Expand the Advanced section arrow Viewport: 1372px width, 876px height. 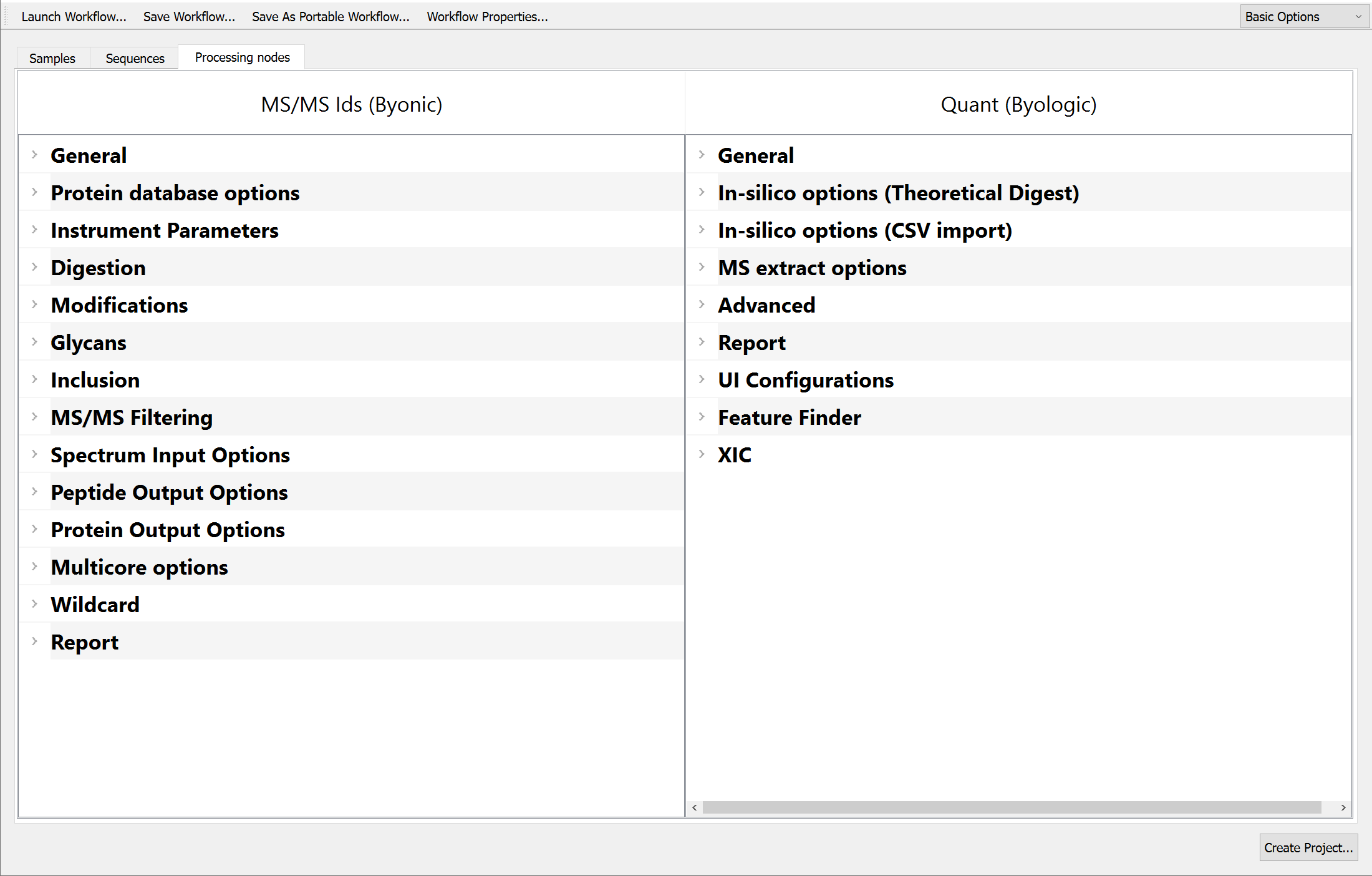click(702, 304)
